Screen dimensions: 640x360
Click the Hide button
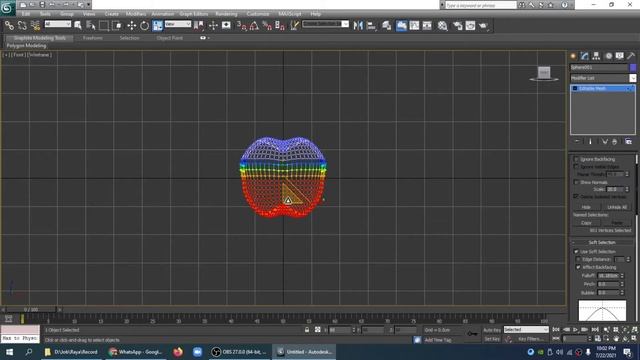(586, 207)
